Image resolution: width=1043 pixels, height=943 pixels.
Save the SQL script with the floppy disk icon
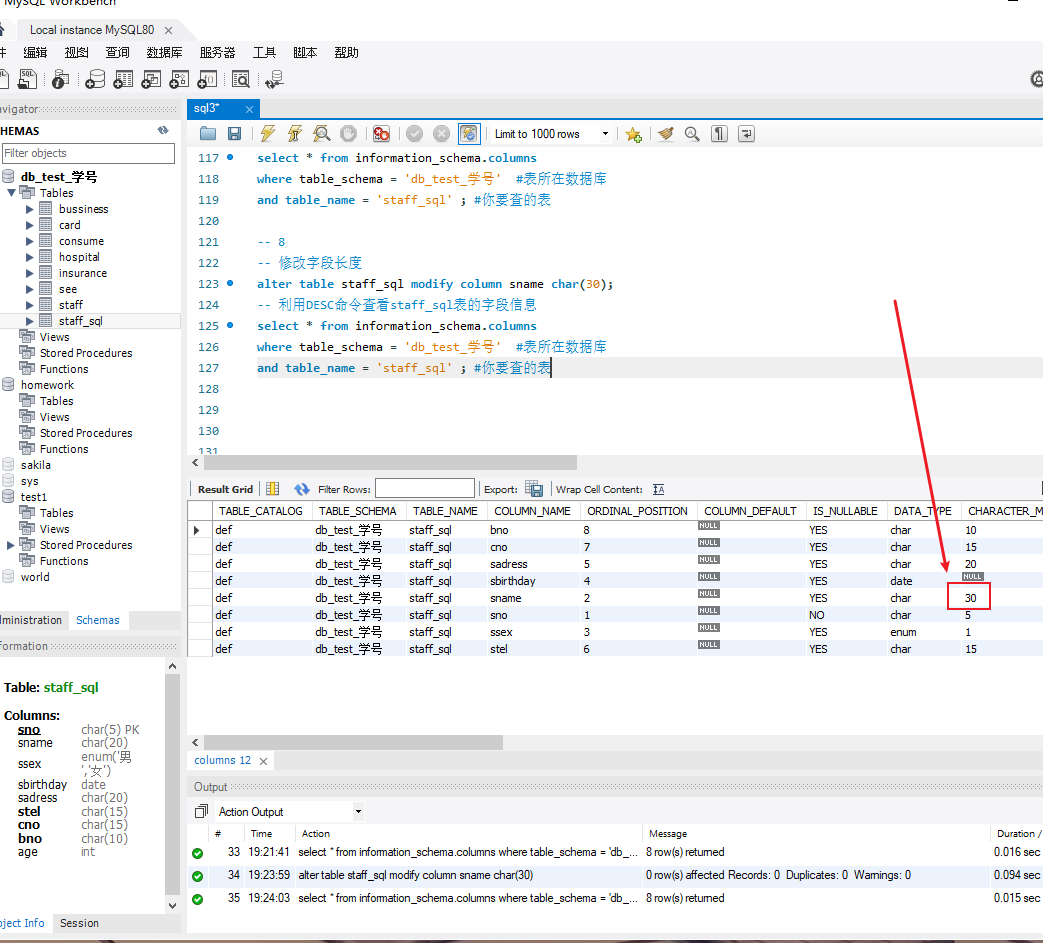[x=234, y=133]
